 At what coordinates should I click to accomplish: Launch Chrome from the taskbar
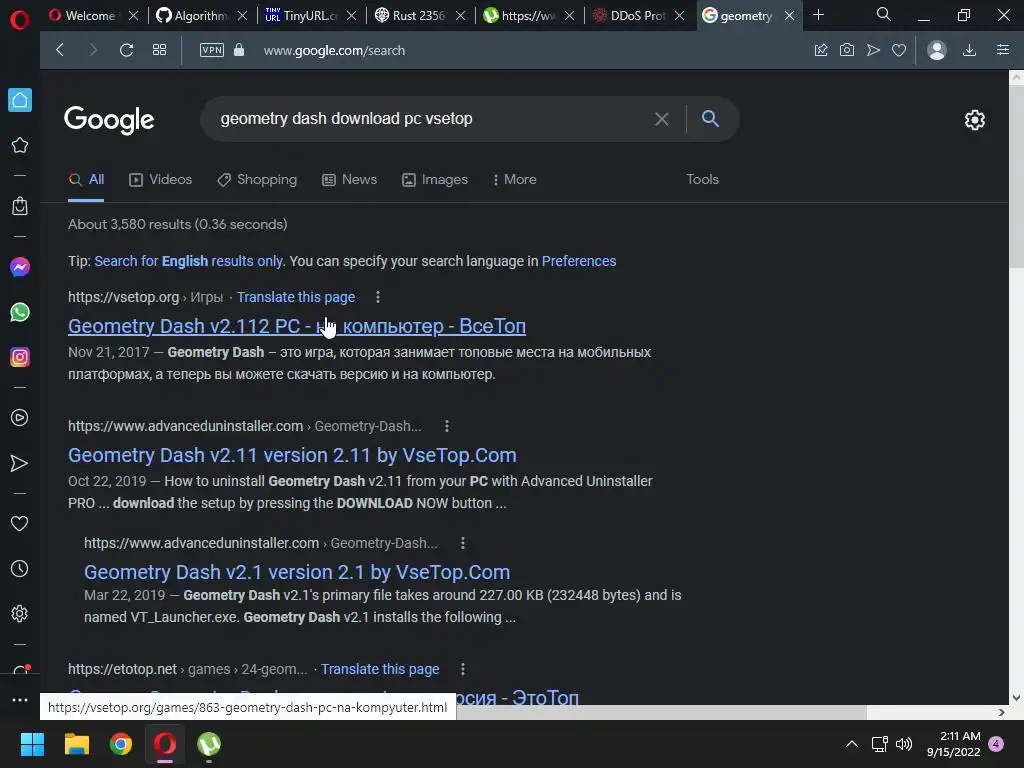click(121, 744)
